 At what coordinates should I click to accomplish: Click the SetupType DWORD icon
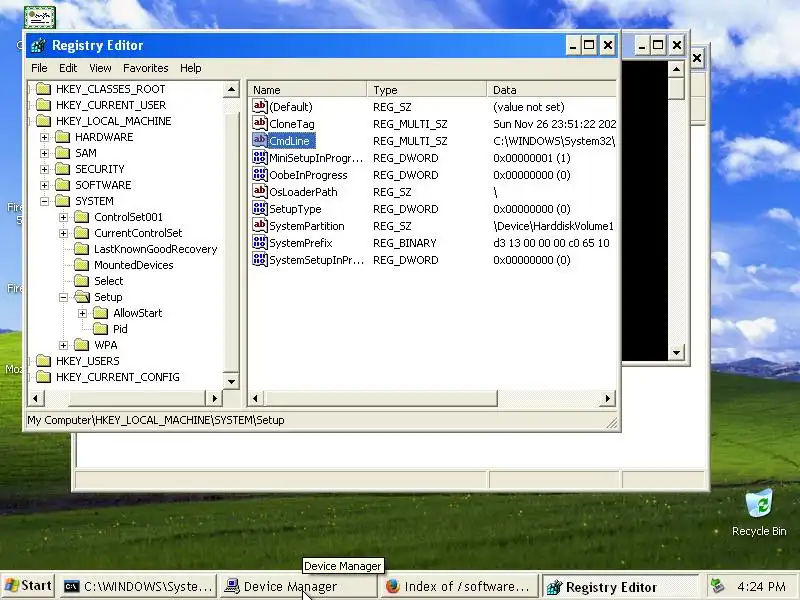click(x=260, y=209)
